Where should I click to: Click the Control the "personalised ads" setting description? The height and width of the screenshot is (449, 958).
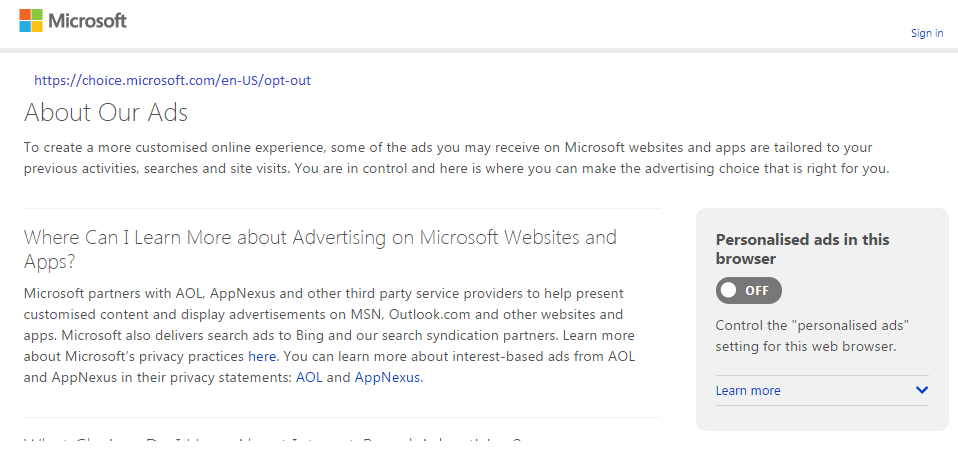[x=819, y=336]
